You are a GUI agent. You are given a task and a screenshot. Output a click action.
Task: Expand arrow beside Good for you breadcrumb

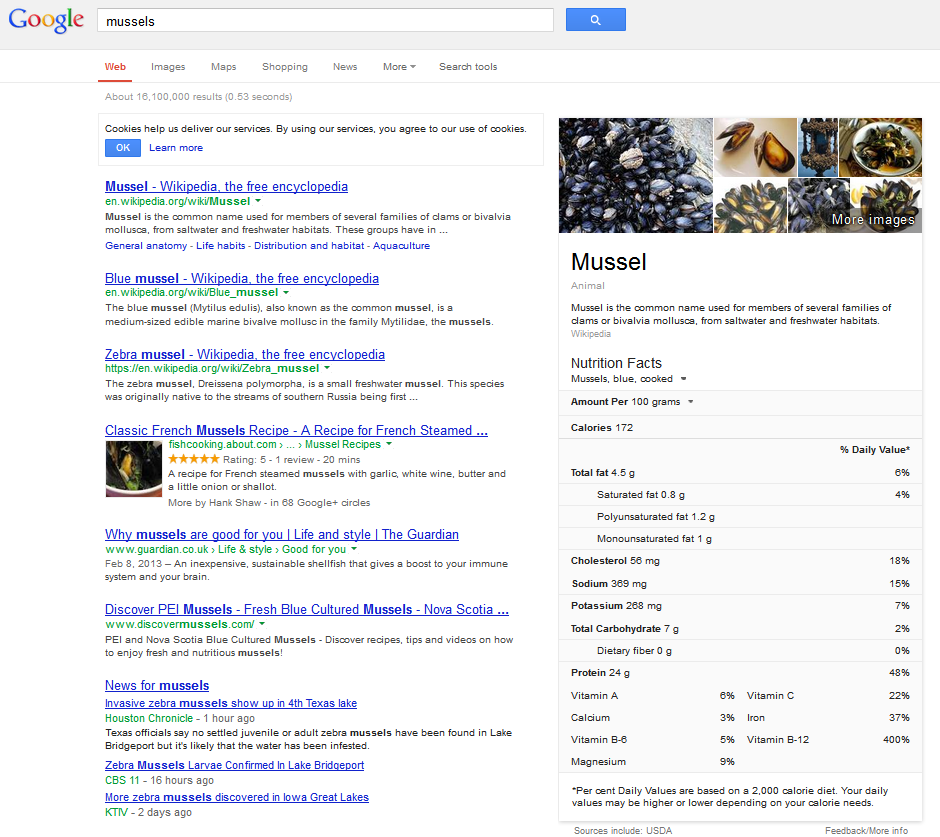point(354,549)
